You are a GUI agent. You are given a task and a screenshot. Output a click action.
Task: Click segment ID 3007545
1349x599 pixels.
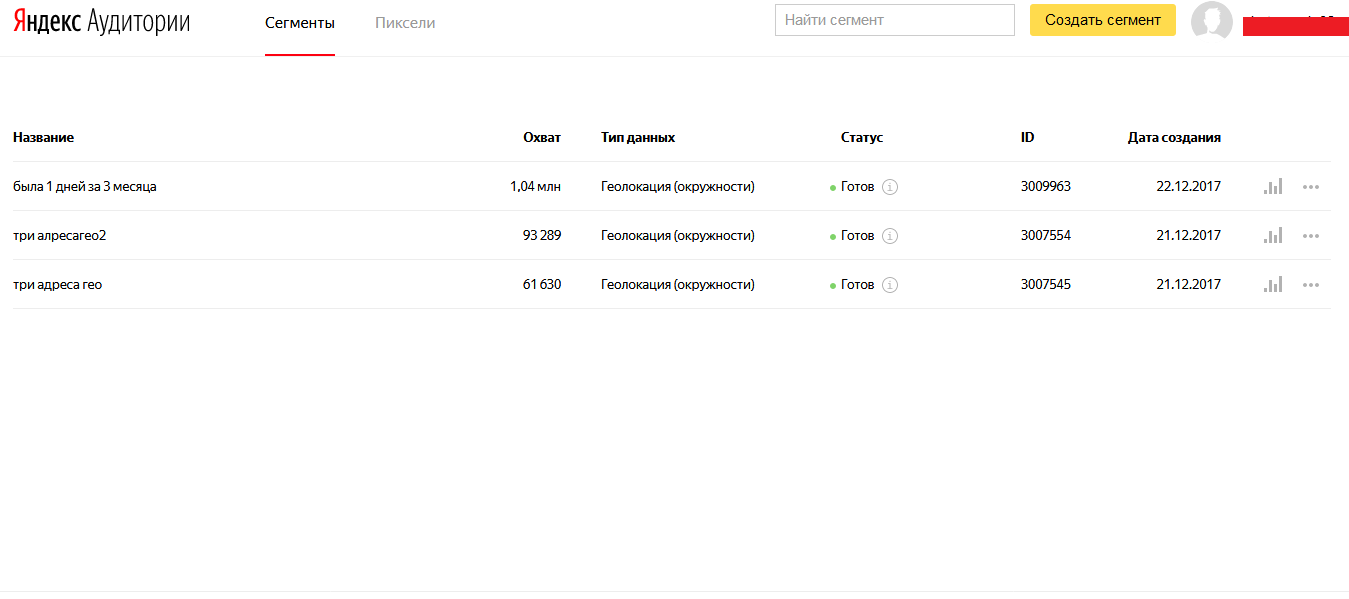click(x=1046, y=284)
